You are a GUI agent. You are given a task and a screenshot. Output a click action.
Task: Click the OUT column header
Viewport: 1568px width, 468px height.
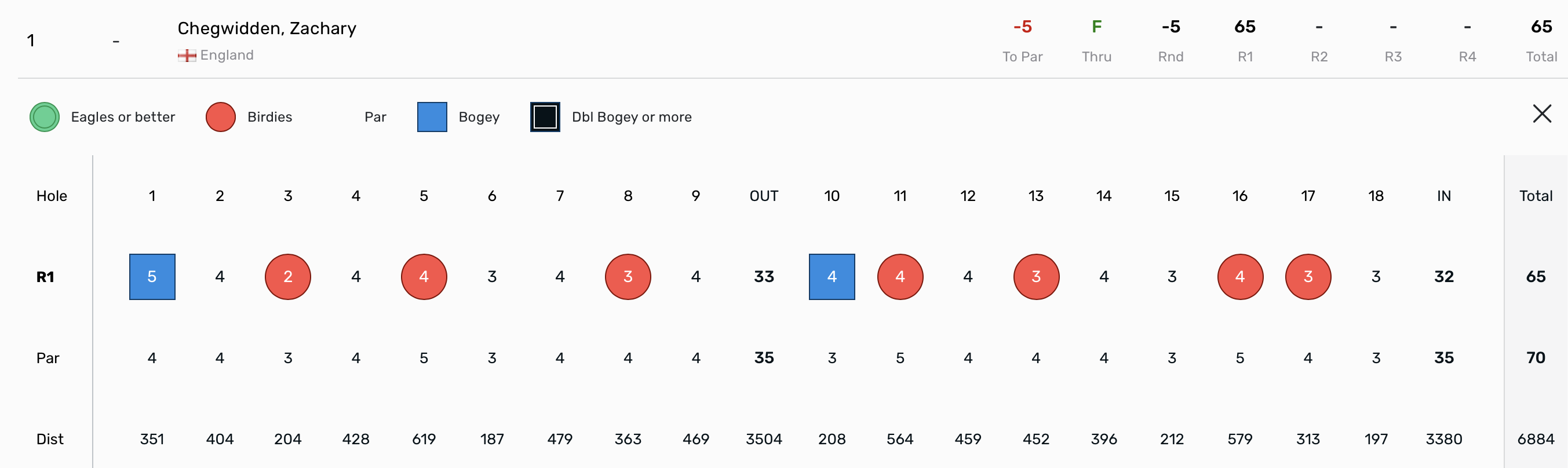(763, 196)
